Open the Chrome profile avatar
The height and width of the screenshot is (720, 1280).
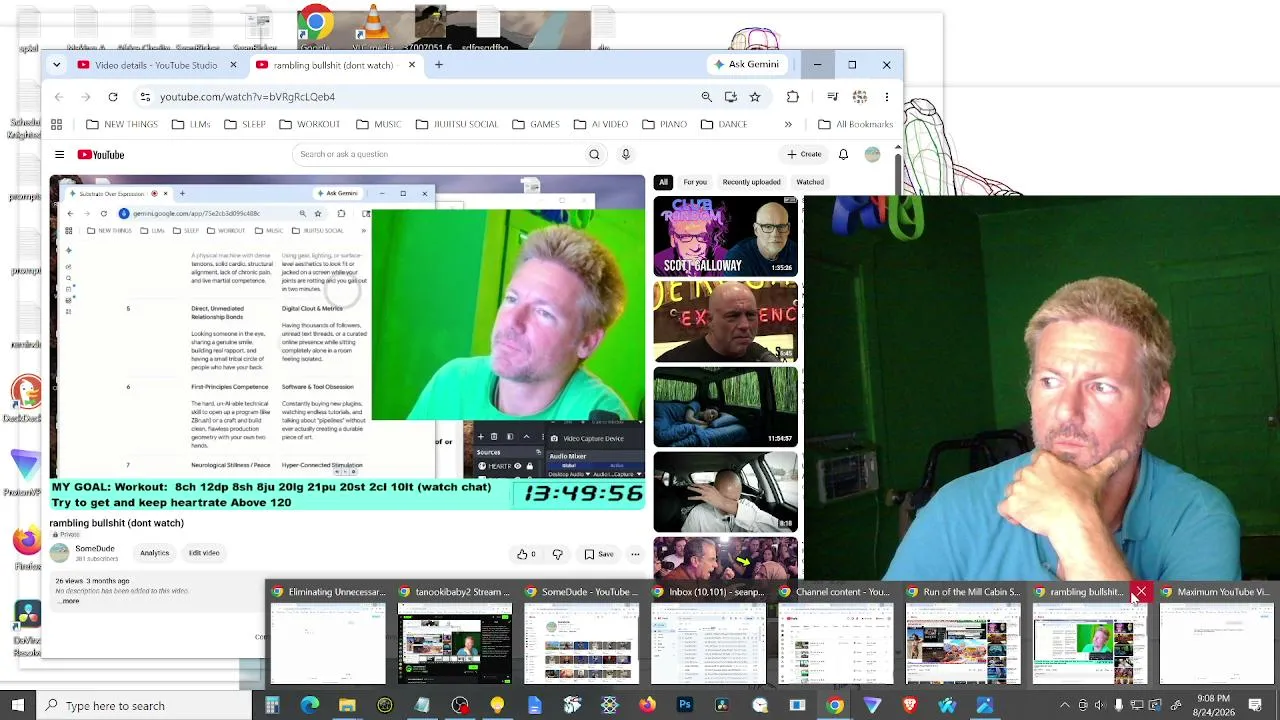click(x=859, y=97)
